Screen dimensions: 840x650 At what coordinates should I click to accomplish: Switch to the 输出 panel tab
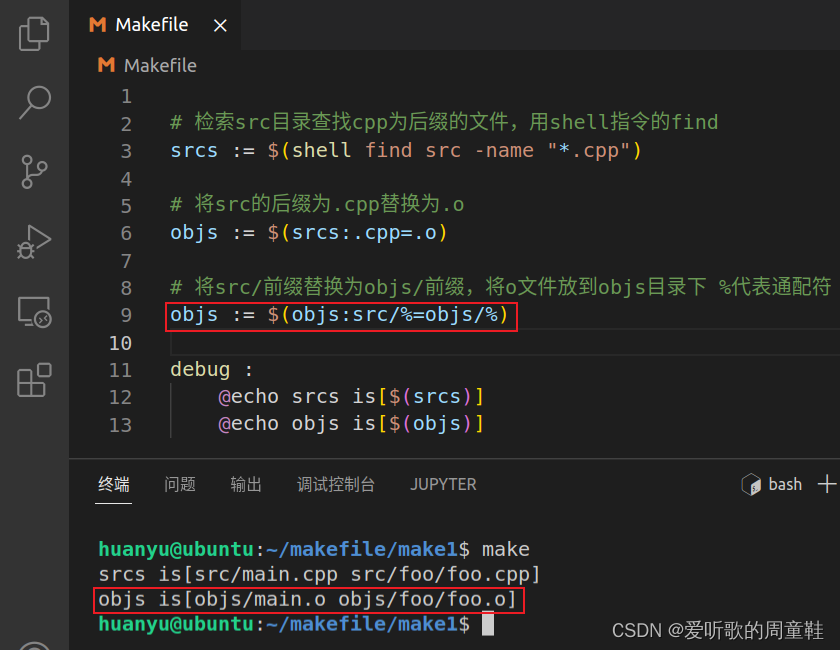pyautogui.click(x=246, y=484)
